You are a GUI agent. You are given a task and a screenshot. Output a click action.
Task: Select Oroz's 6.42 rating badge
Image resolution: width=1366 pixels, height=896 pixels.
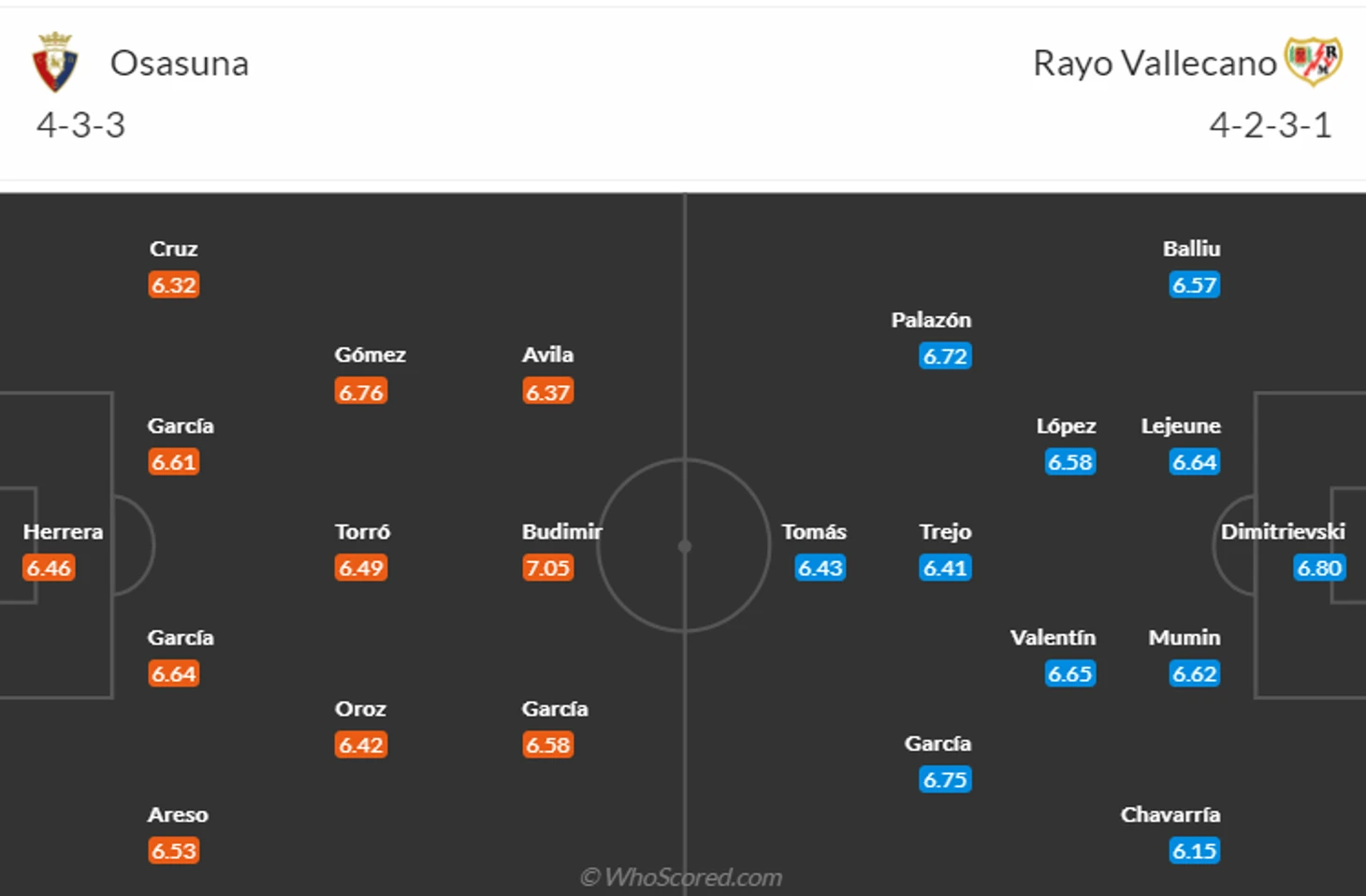click(361, 745)
